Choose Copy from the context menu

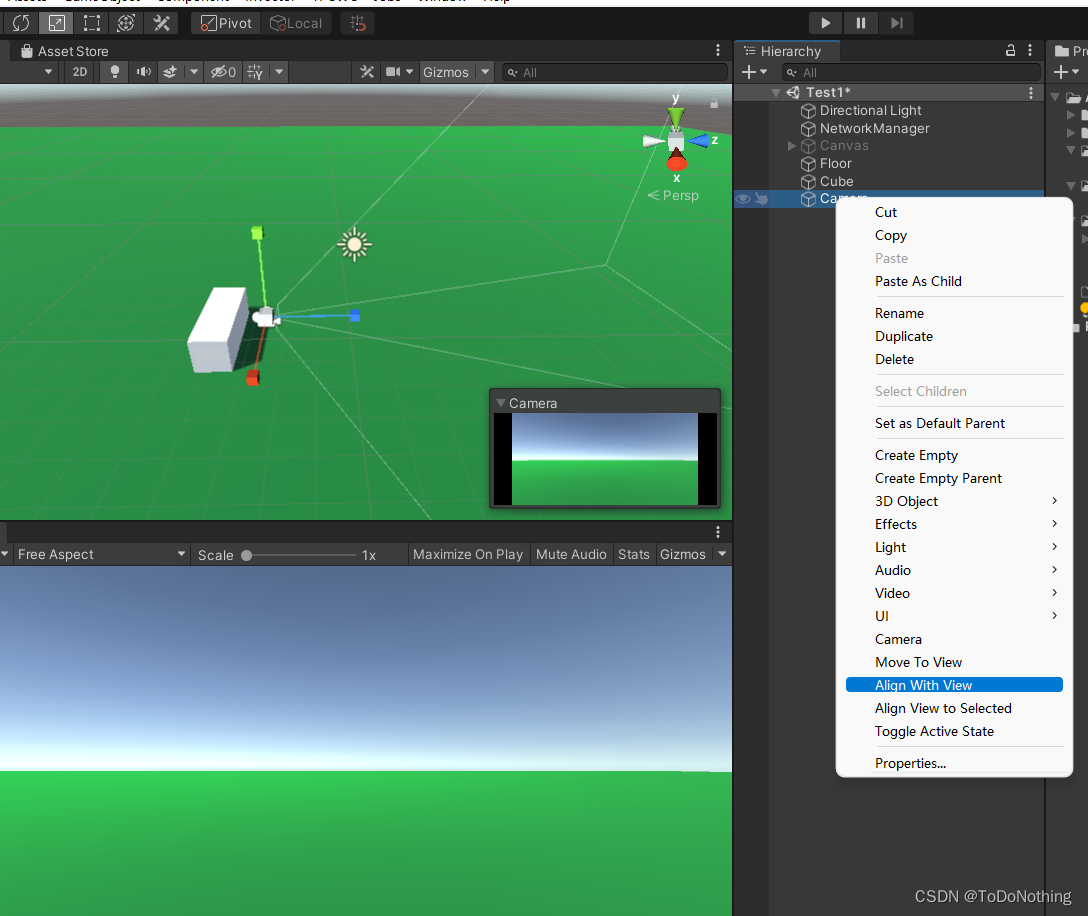(x=954, y=235)
